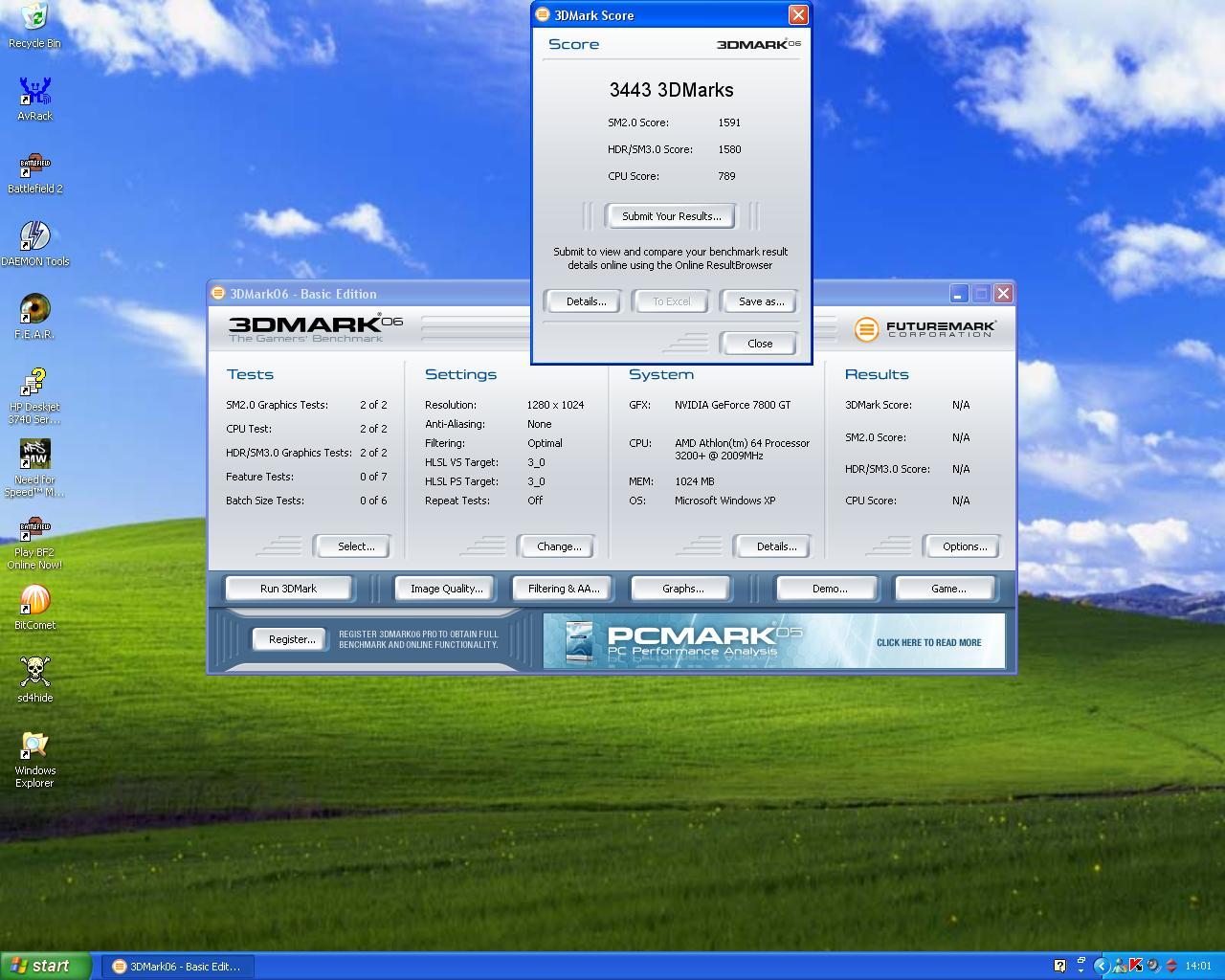
Task: Click the NVIDIA GeForce 7800 GT text
Action: coord(732,405)
